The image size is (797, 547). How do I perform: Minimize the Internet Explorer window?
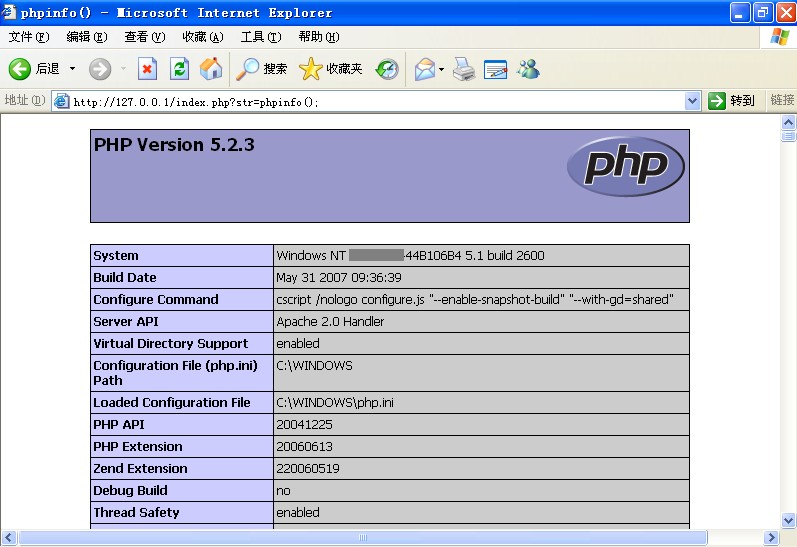tap(740, 13)
